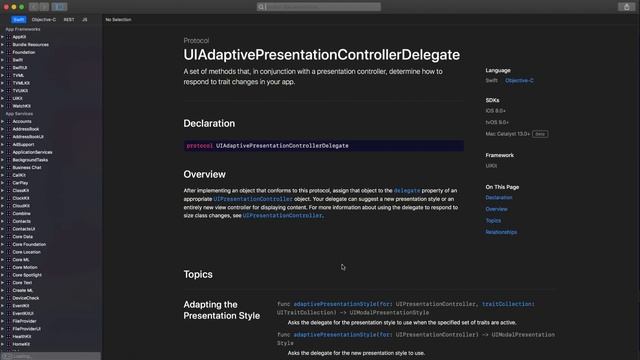
Task: Focus the sidebar filter field
Action: [50, 356]
